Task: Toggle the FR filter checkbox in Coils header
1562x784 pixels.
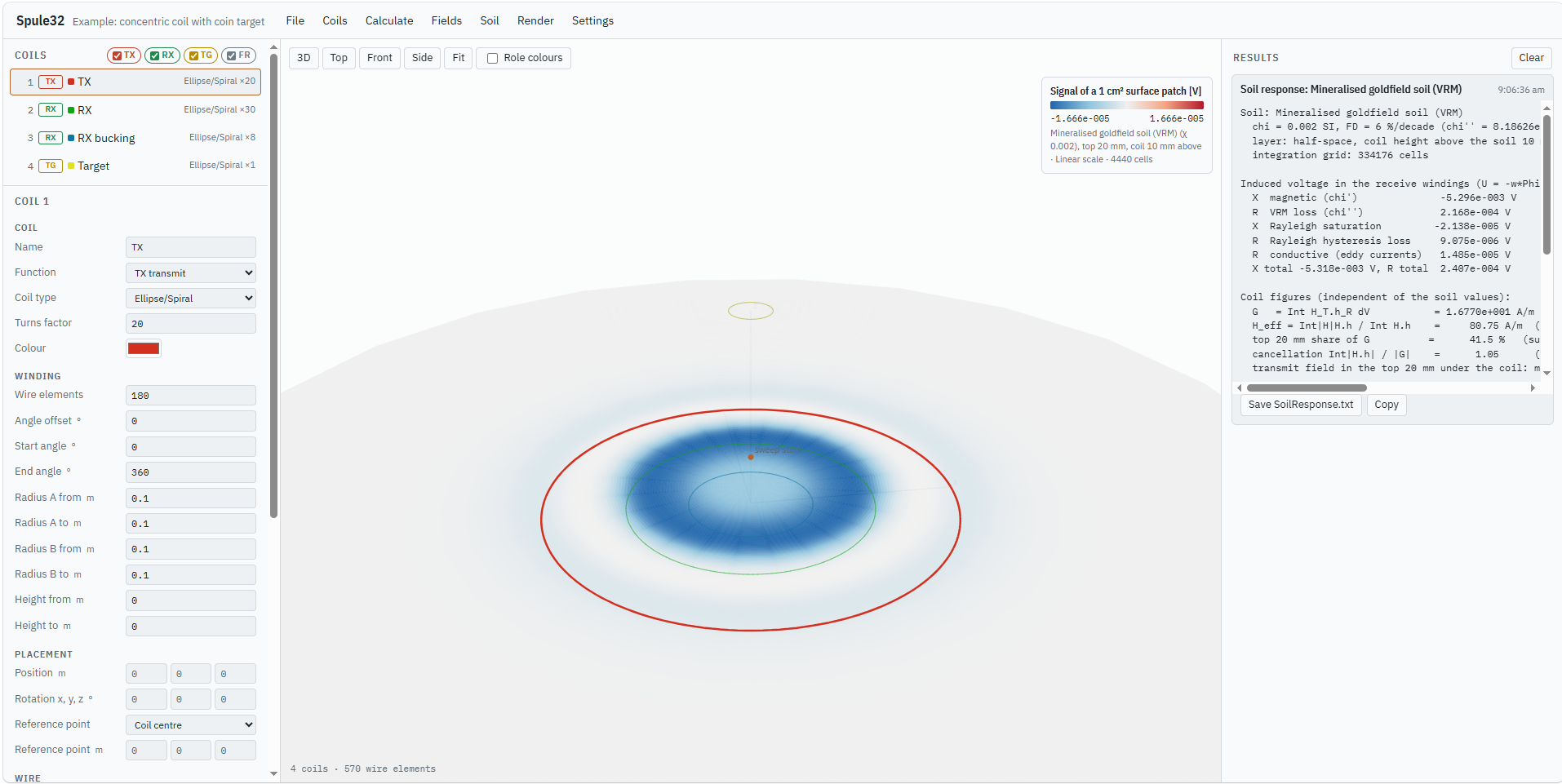Action: pyautogui.click(x=232, y=55)
